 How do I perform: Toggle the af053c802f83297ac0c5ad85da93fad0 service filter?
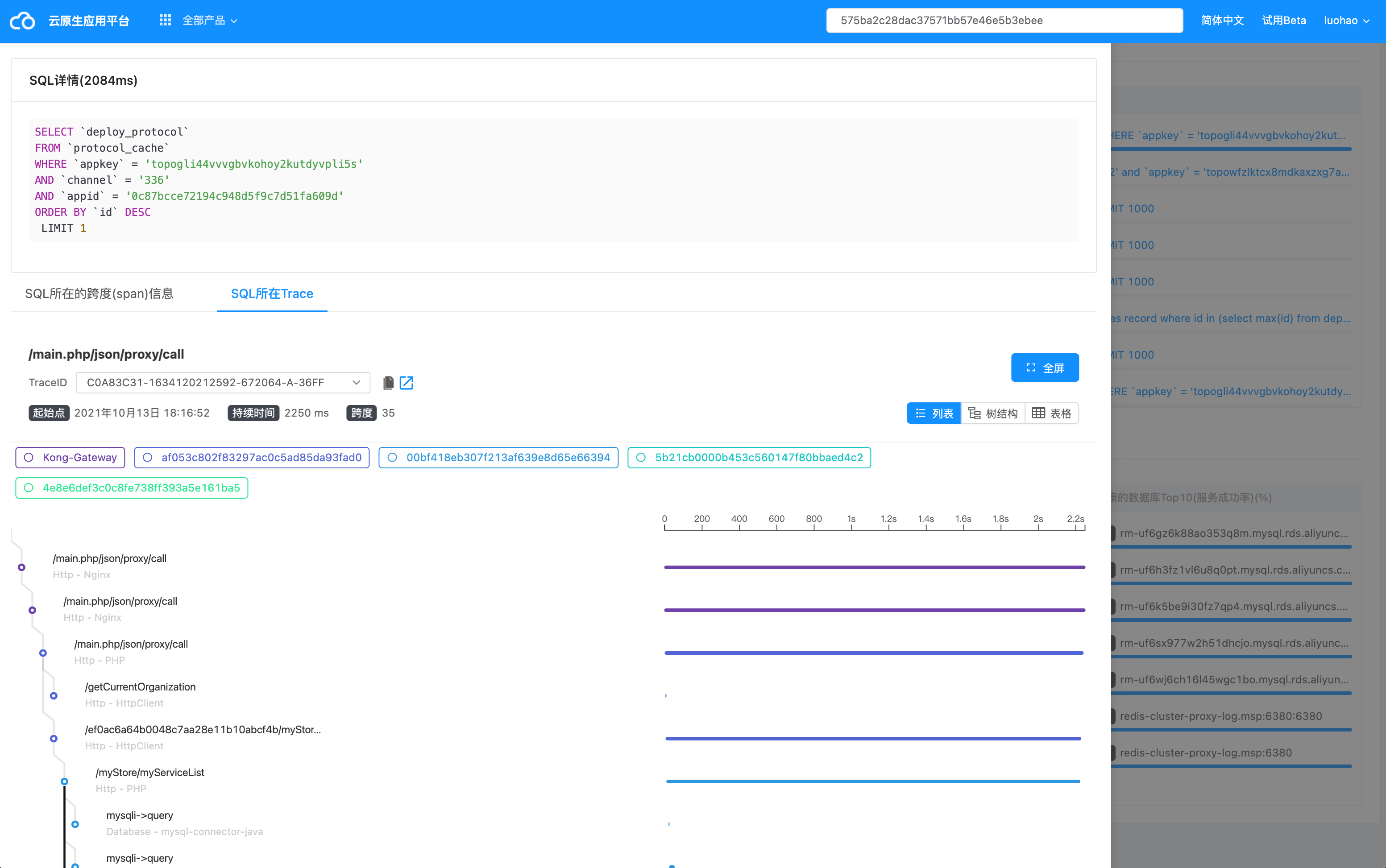(252, 458)
